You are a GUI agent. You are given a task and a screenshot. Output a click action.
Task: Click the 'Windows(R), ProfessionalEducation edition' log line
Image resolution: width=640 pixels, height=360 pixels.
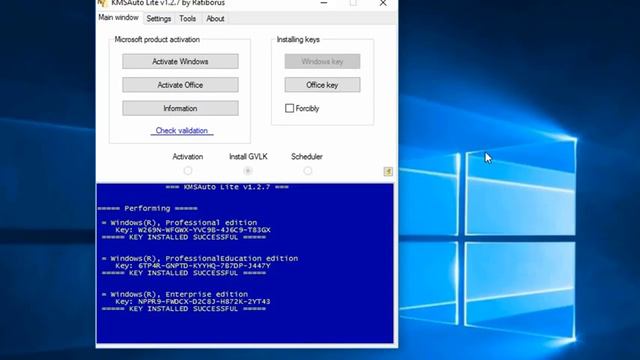click(200, 258)
